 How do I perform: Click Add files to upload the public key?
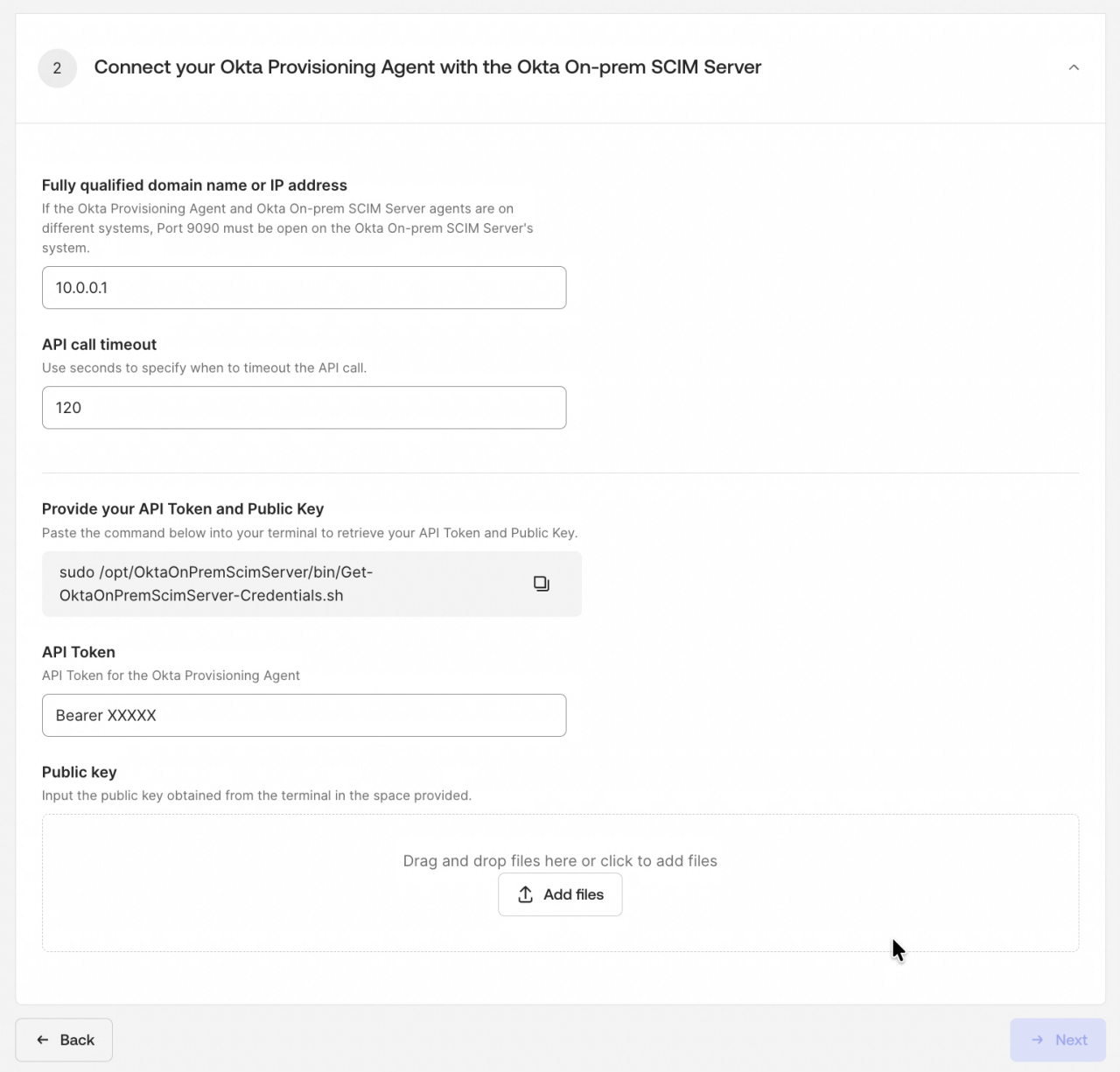point(560,894)
